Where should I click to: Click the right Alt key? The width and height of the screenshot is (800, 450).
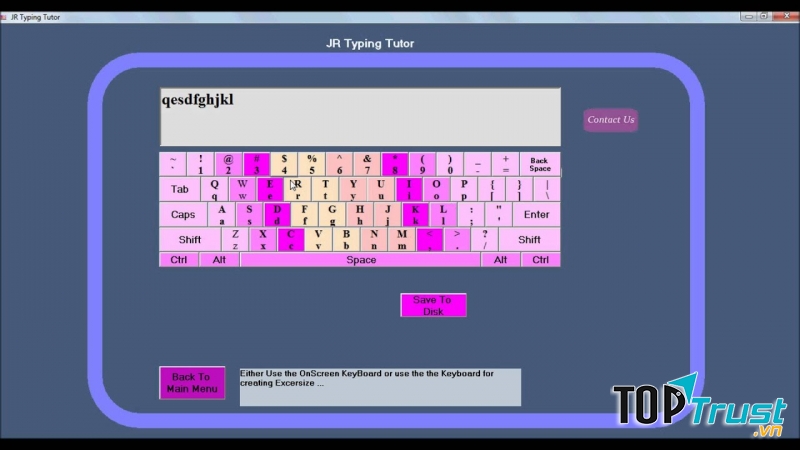501,260
